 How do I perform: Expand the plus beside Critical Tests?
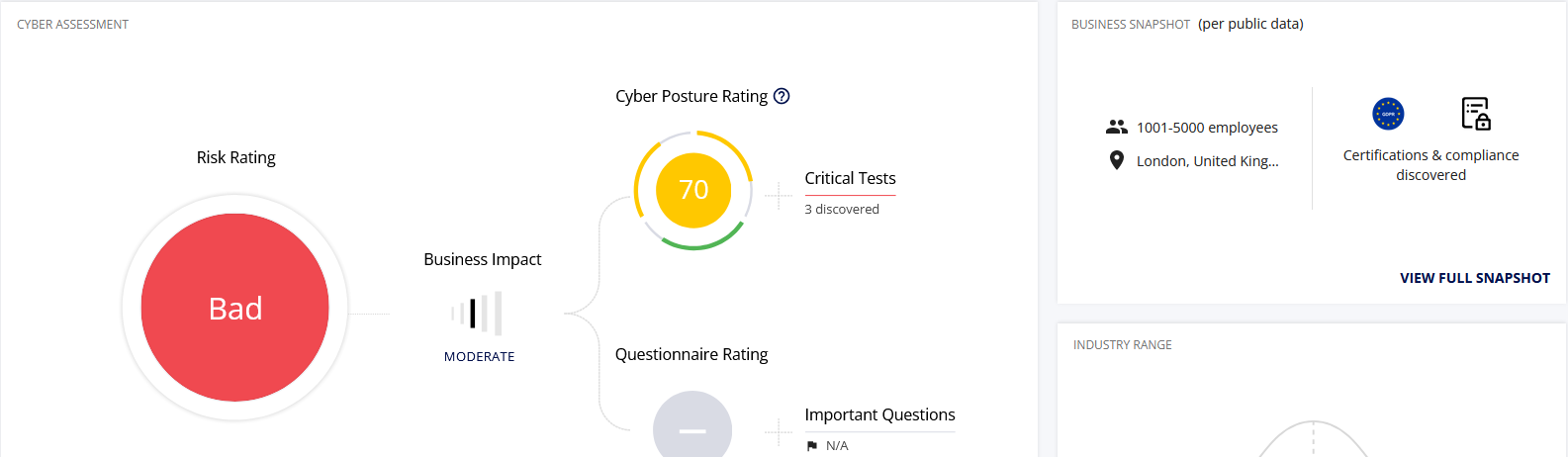coord(779,196)
